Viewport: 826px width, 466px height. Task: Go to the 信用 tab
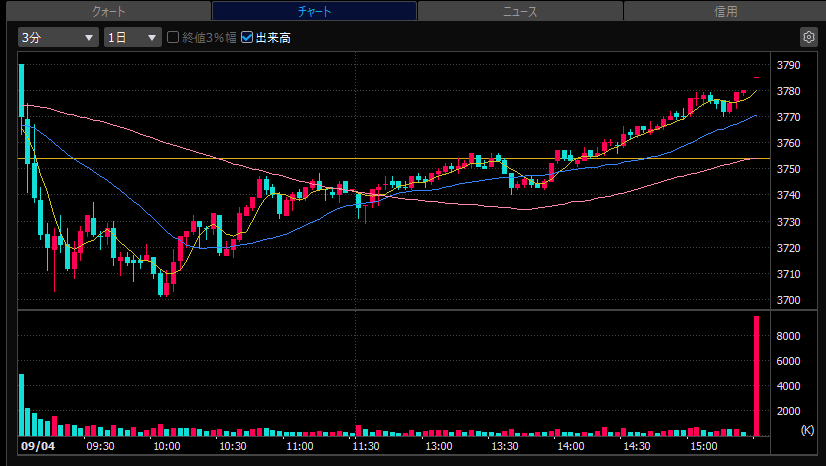[725, 11]
